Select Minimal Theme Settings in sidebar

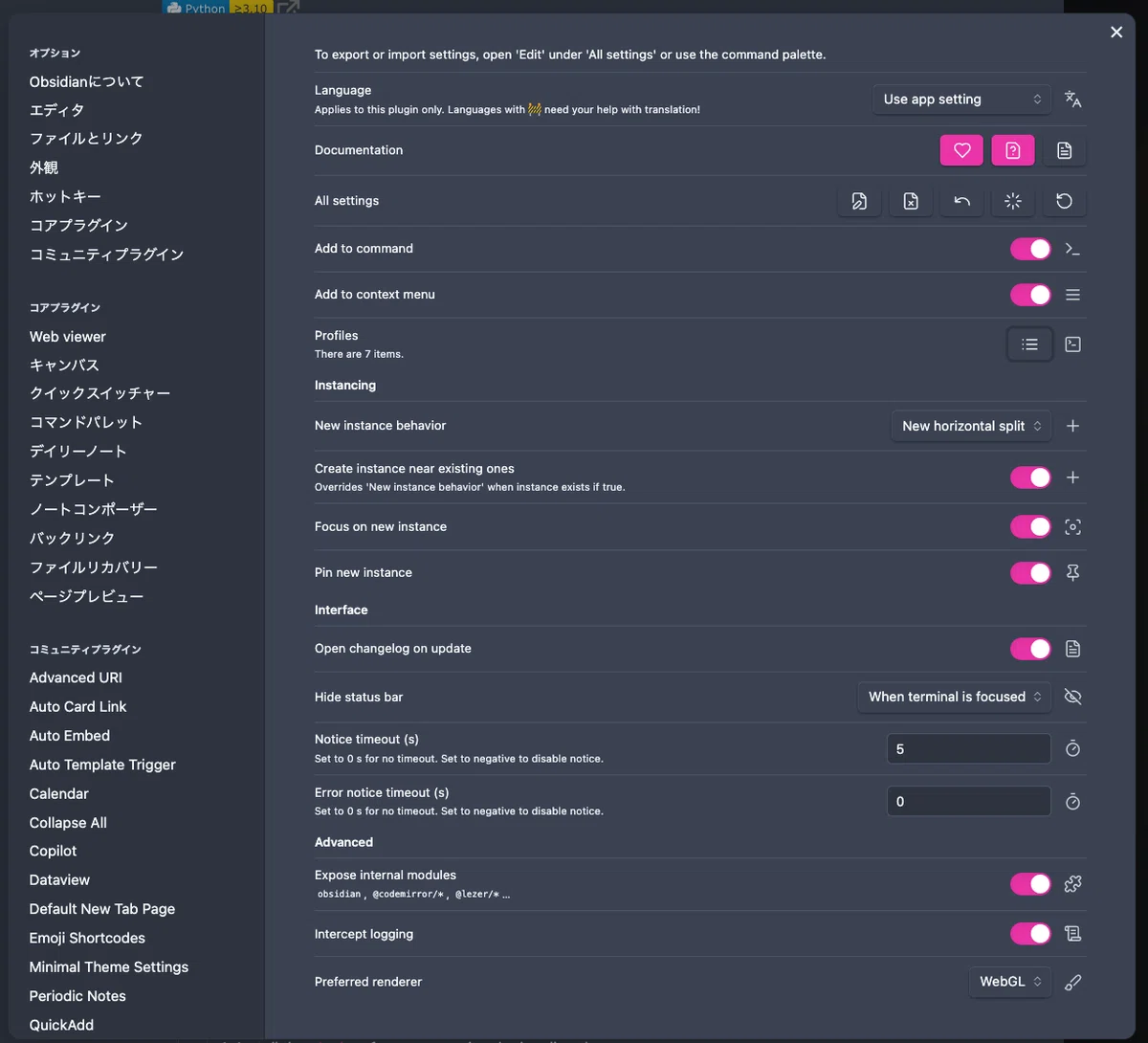[x=109, y=967]
